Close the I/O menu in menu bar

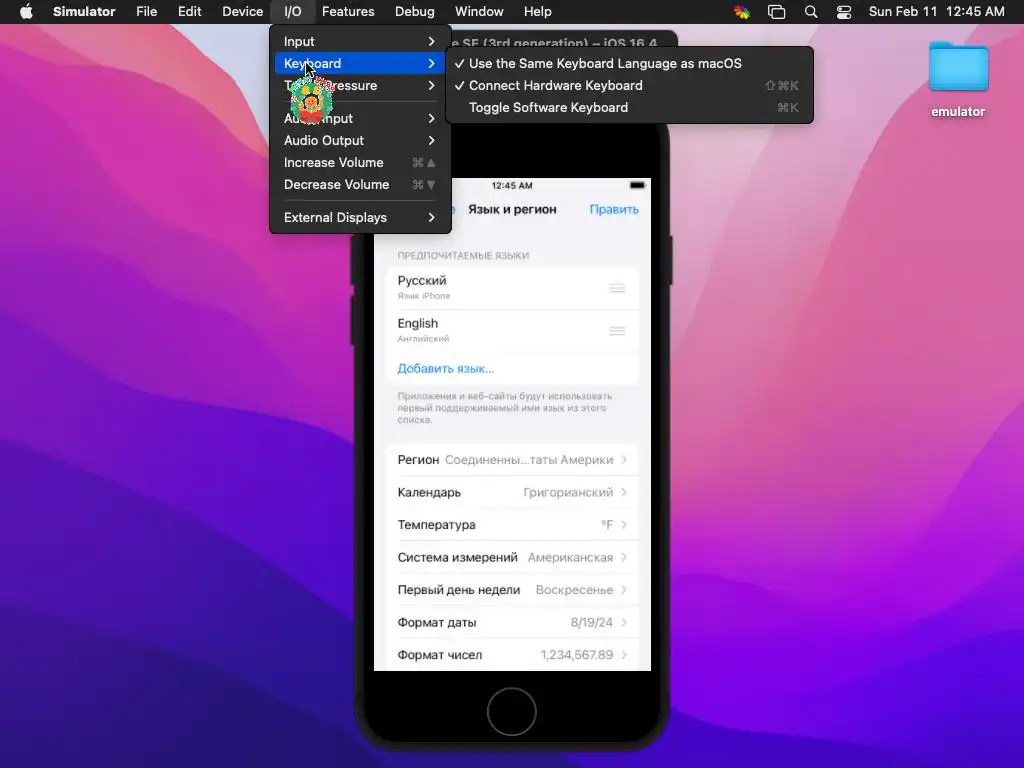(293, 11)
